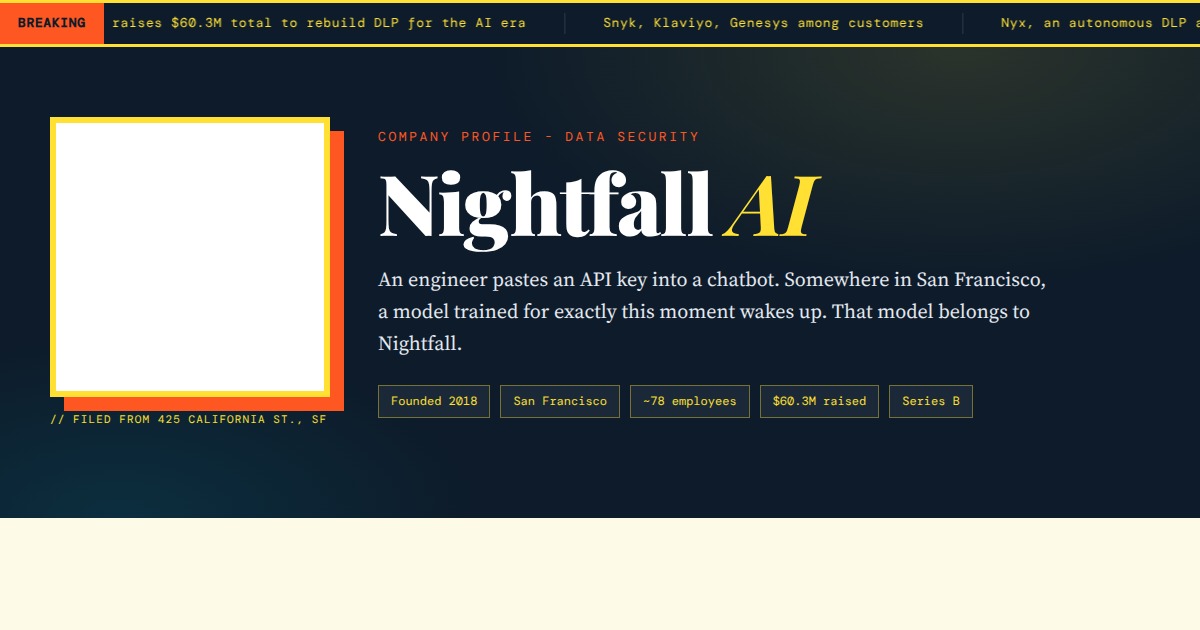Select the '~78 employees' tag
This screenshot has height=630, width=1200.
click(x=690, y=401)
